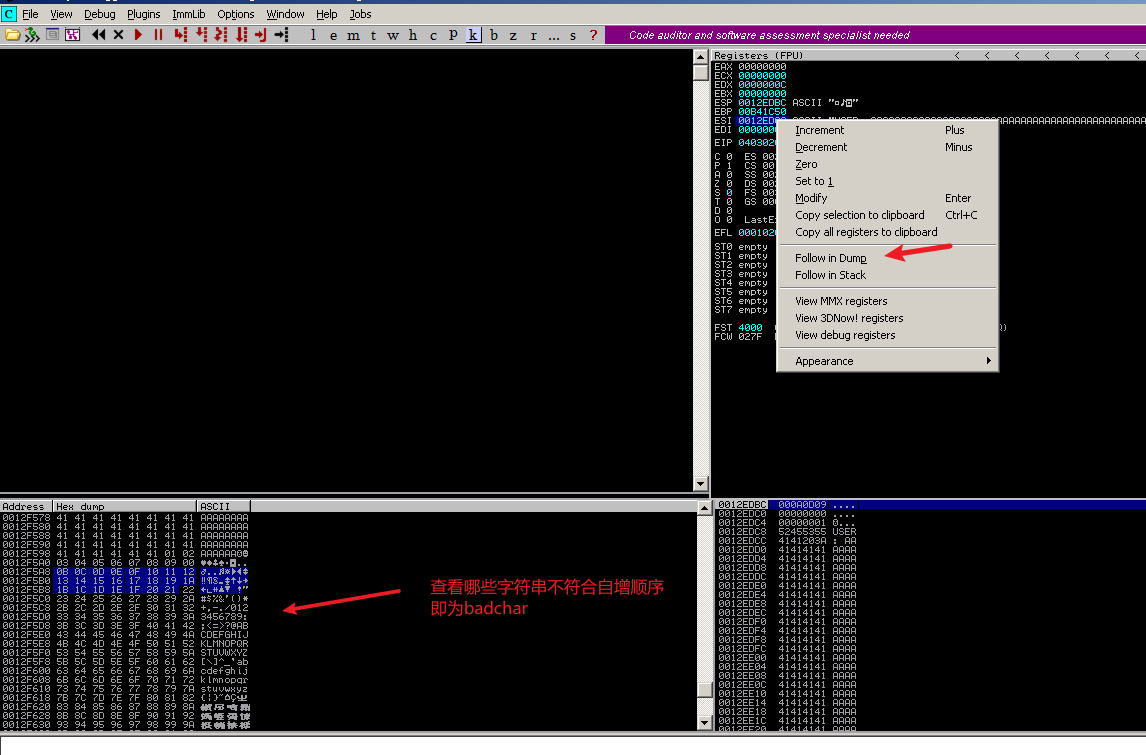The image size is (1146, 755).
Task: Show CPU window via 'c' icon
Action: click(433, 34)
